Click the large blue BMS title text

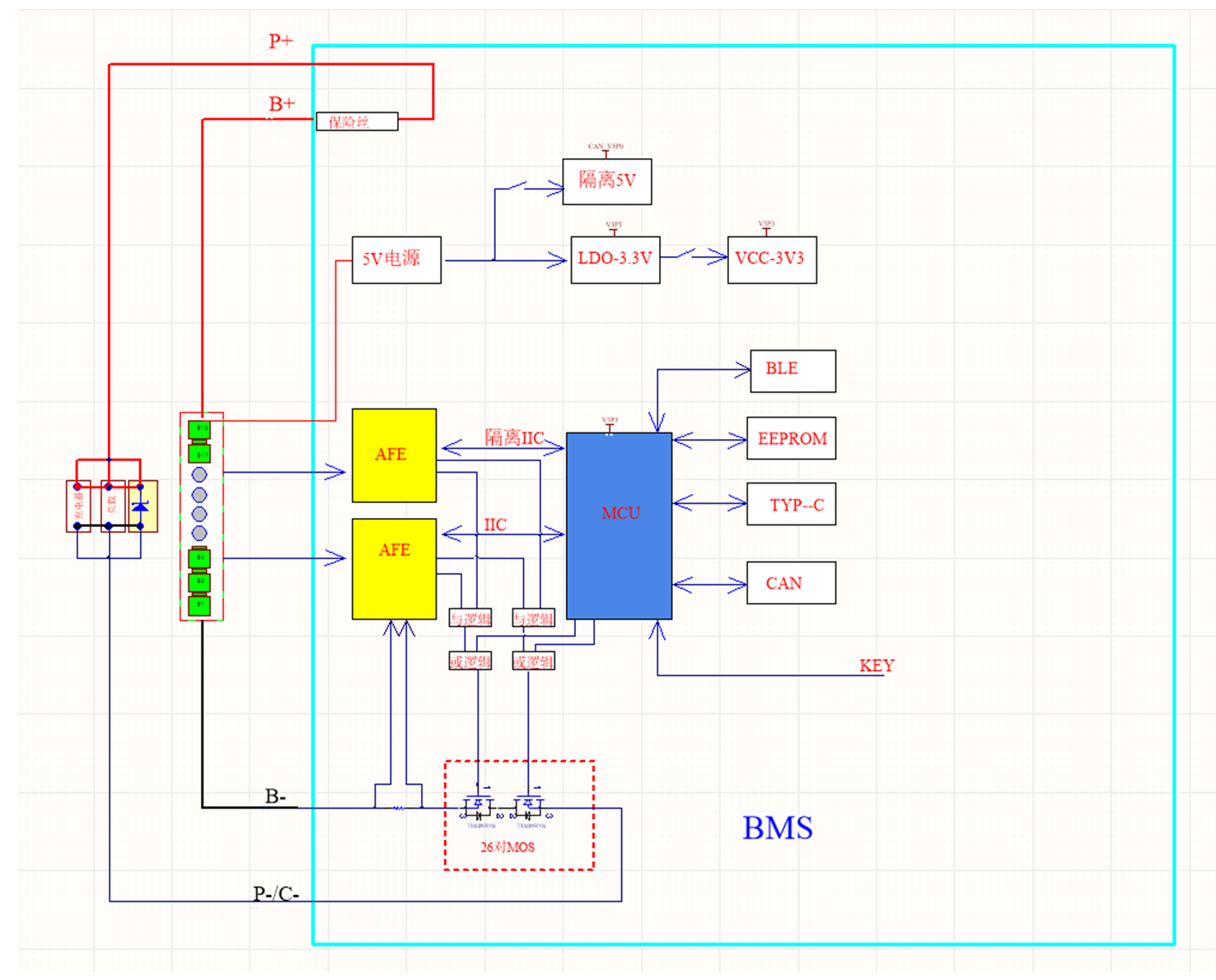click(778, 828)
